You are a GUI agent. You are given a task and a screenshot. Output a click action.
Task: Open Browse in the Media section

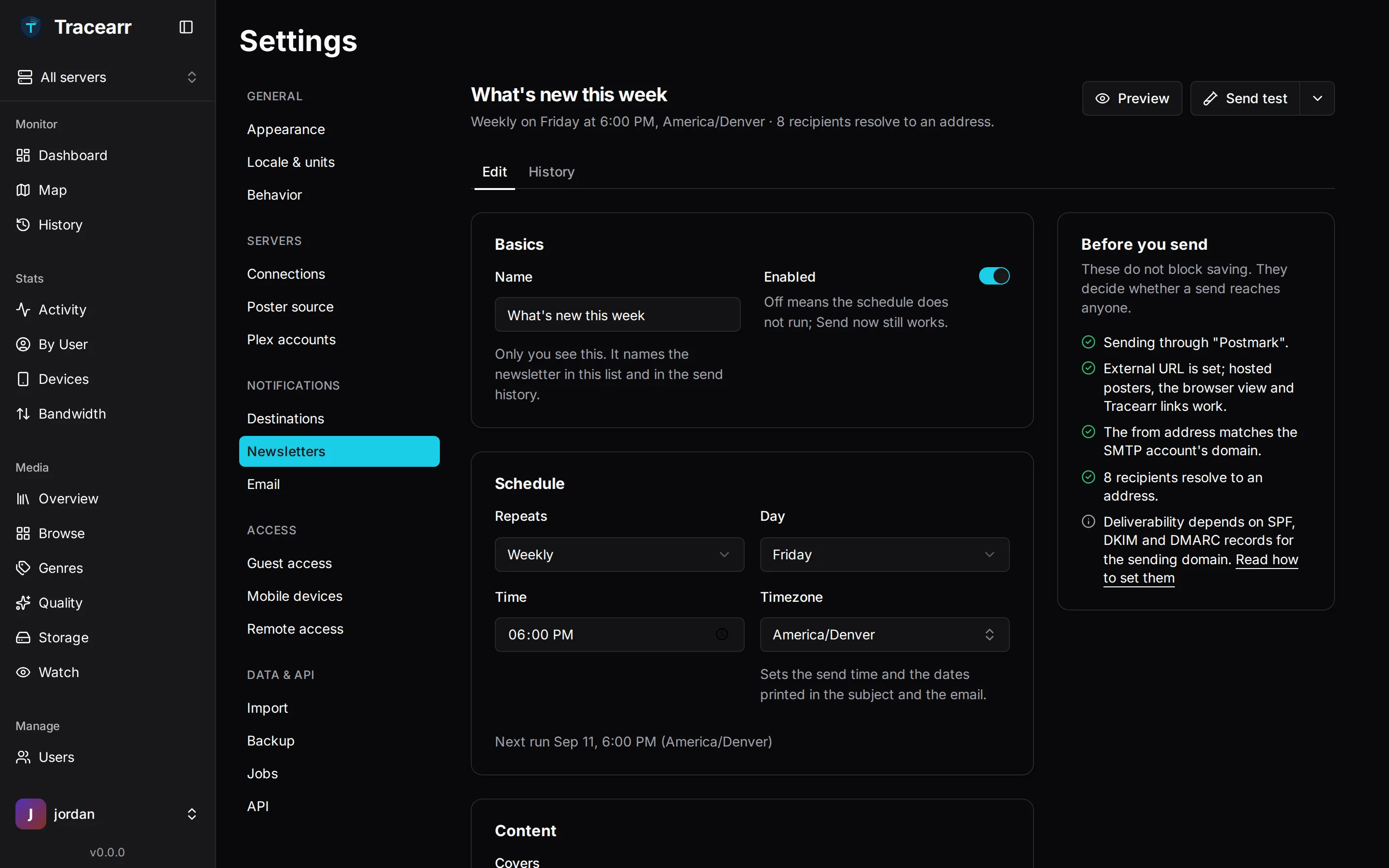point(108,533)
